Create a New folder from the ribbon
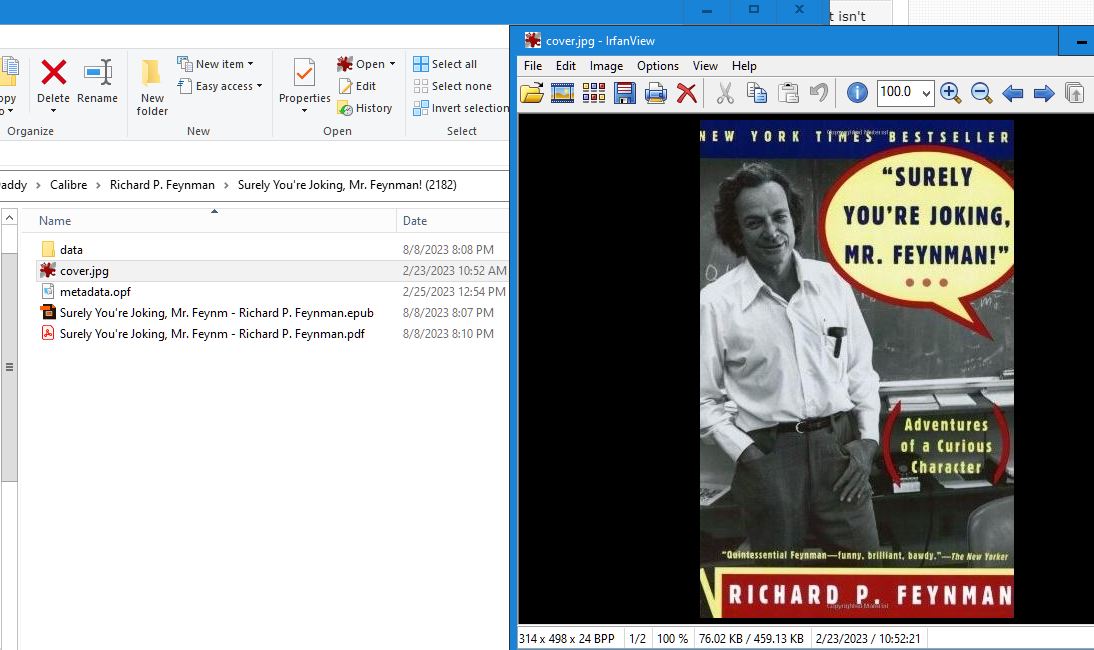 coord(152,87)
